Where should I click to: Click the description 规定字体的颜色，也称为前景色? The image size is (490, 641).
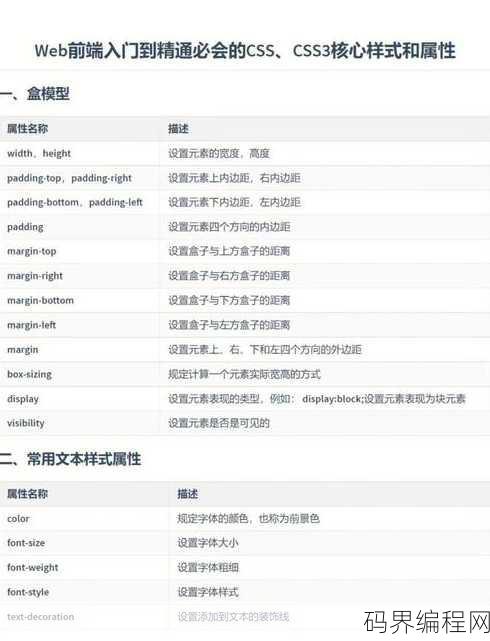pos(248,519)
